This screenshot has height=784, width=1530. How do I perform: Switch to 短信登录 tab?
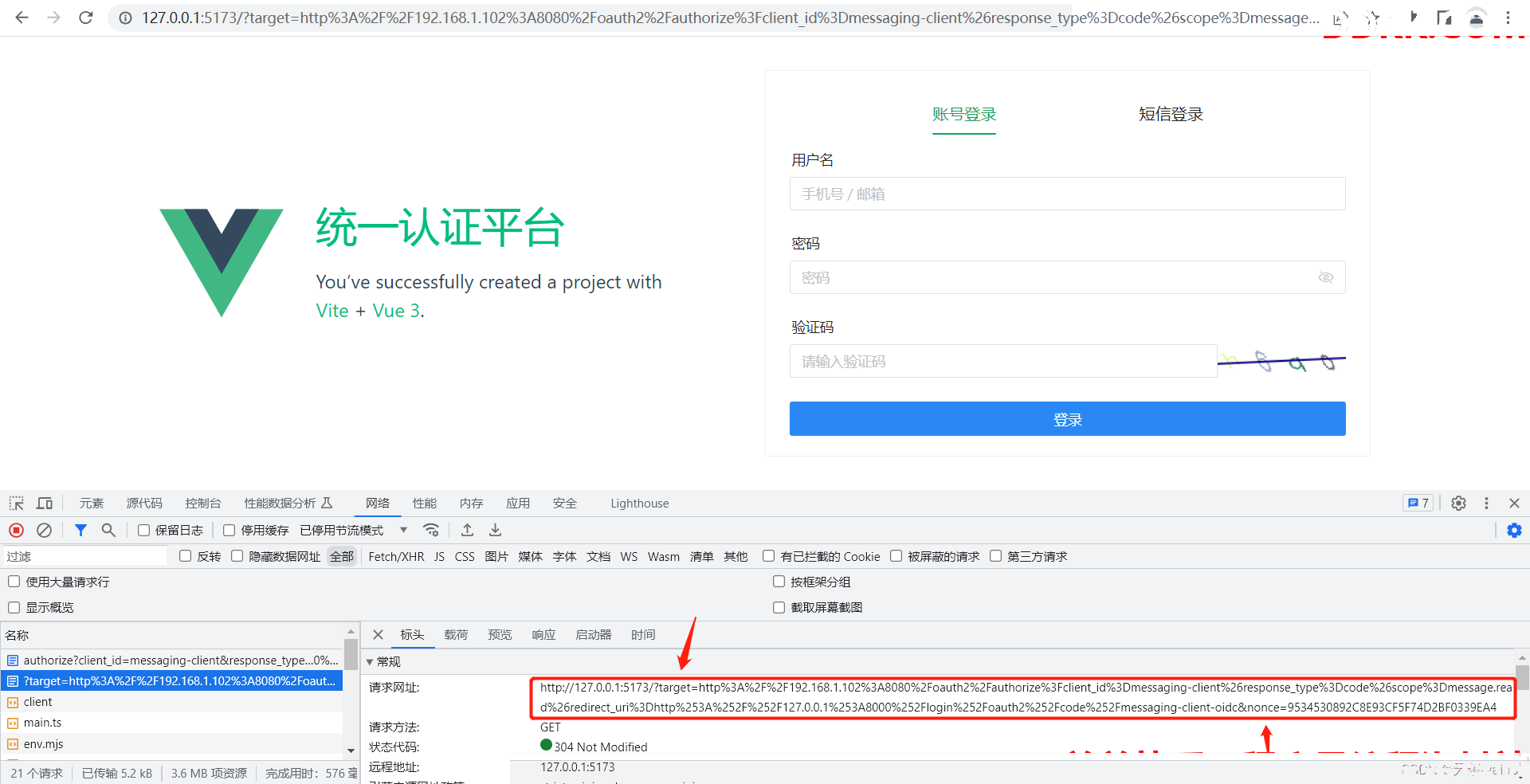pyautogui.click(x=1170, y=115)
